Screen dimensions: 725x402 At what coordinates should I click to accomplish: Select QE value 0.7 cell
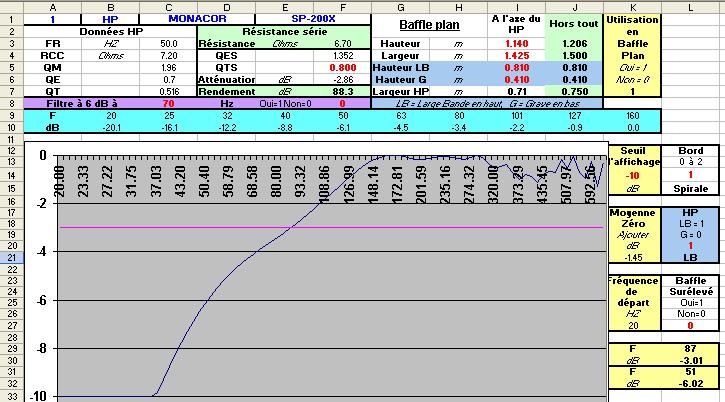coord(169,80)
